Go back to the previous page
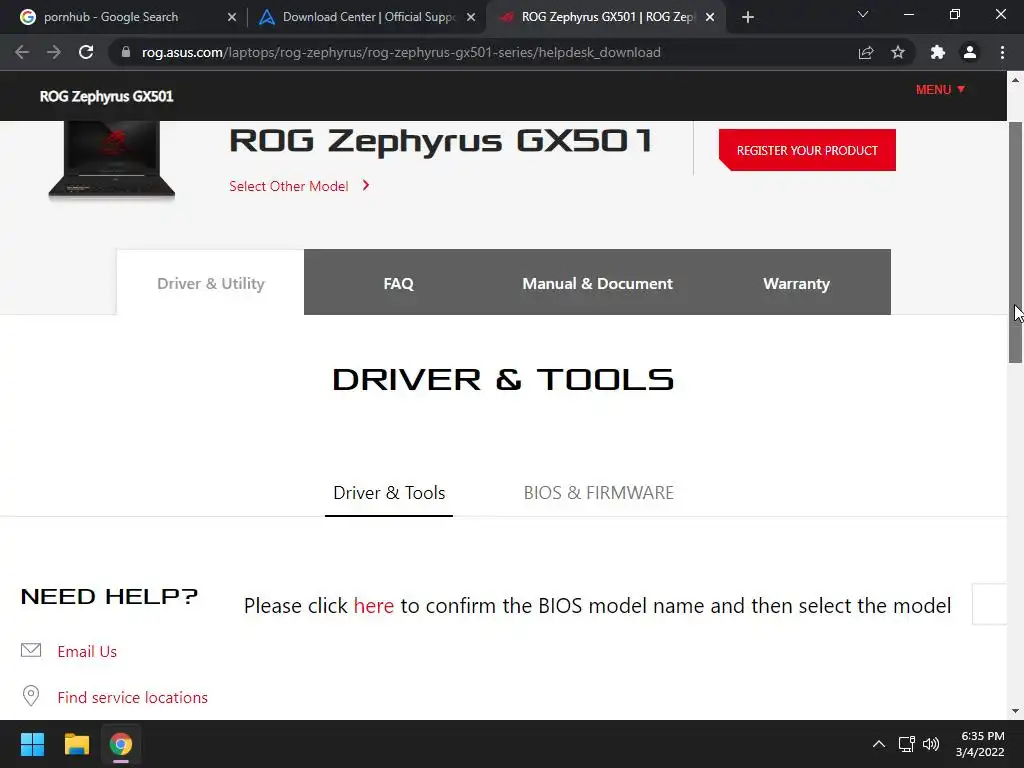Image resolution: width=1024 pixels, height=768 pixels. pyautogui.click(x=22, y=52)
